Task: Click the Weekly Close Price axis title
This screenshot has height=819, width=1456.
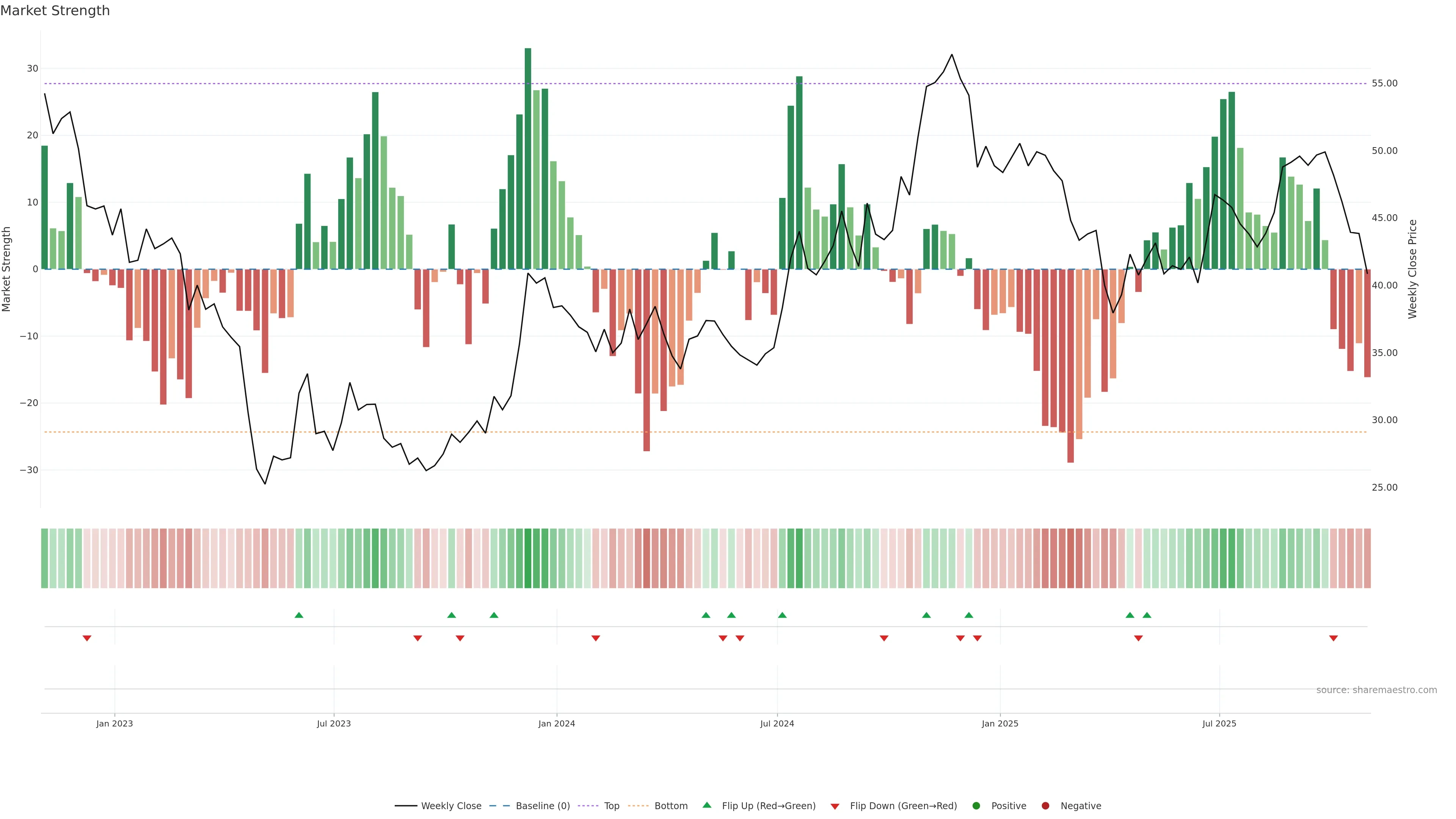Action: click(1412, 269)
